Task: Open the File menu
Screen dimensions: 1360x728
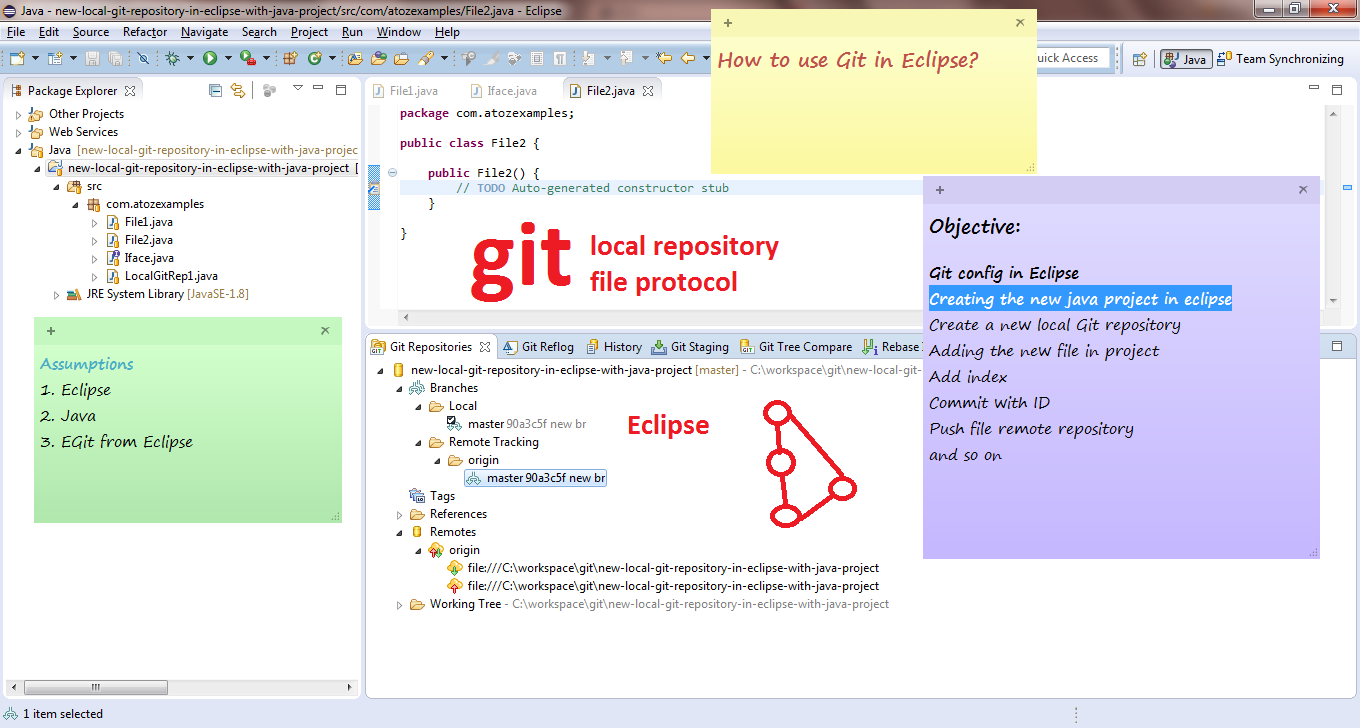Action: click(16, 32)
